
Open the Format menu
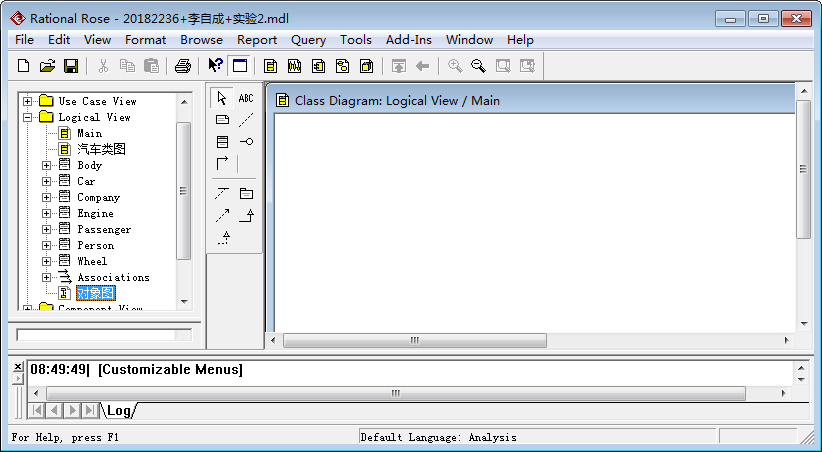tap(145, 40)
